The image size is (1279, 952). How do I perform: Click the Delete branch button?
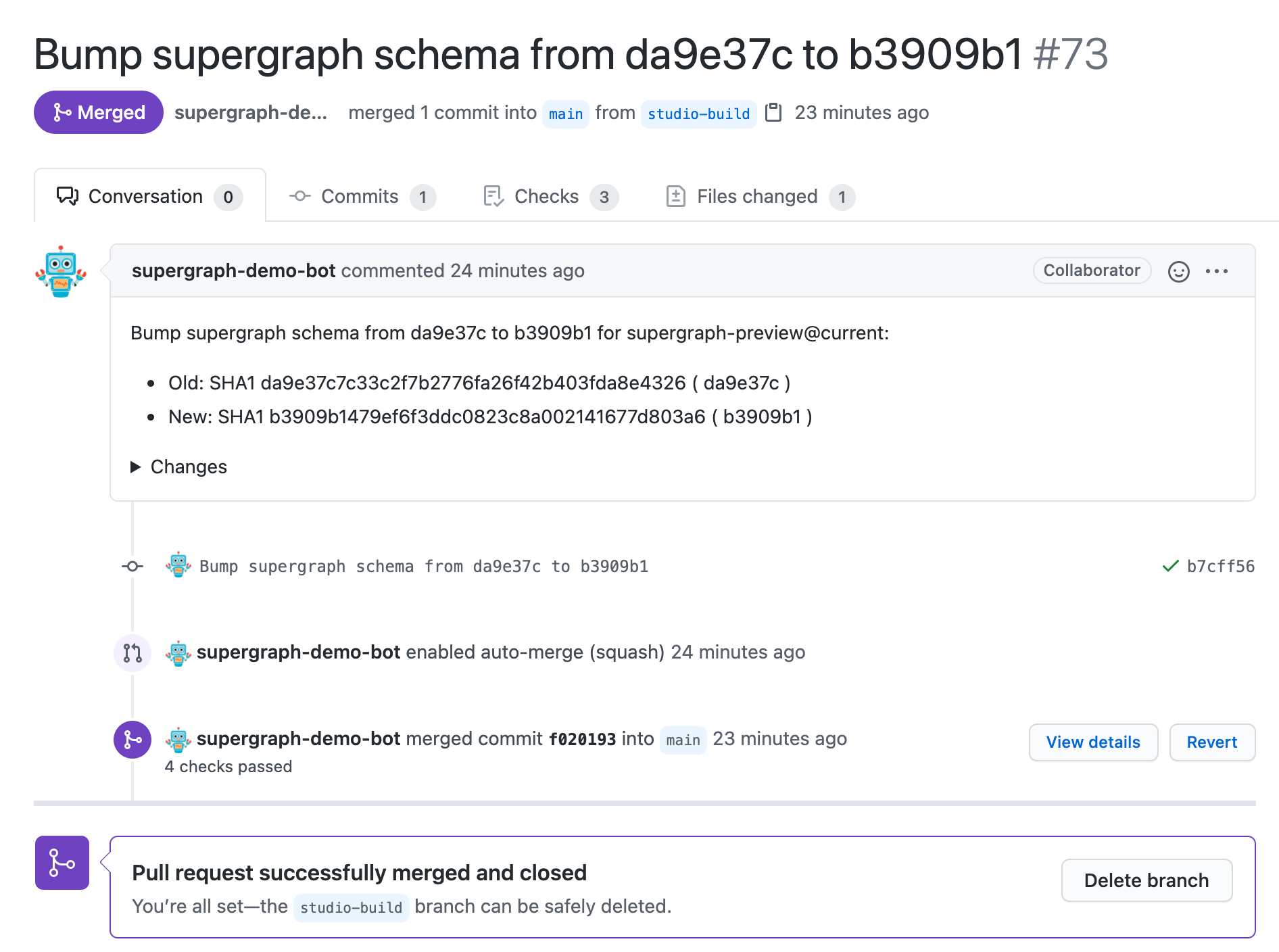(1147, 880)
